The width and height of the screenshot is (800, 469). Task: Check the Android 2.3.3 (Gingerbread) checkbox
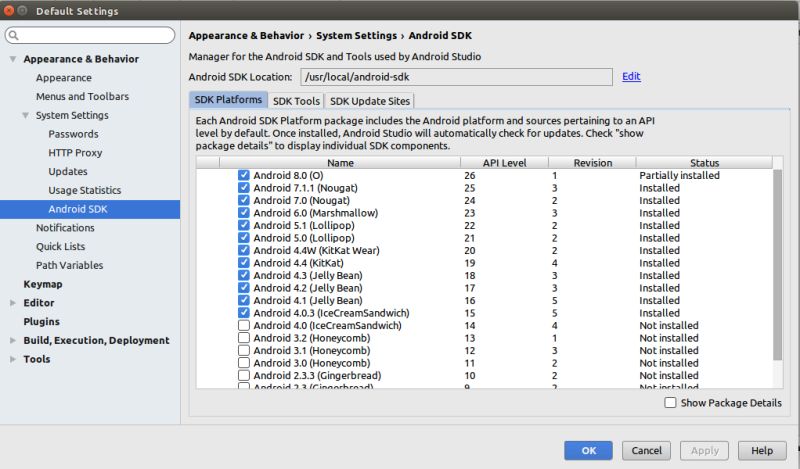244,375
